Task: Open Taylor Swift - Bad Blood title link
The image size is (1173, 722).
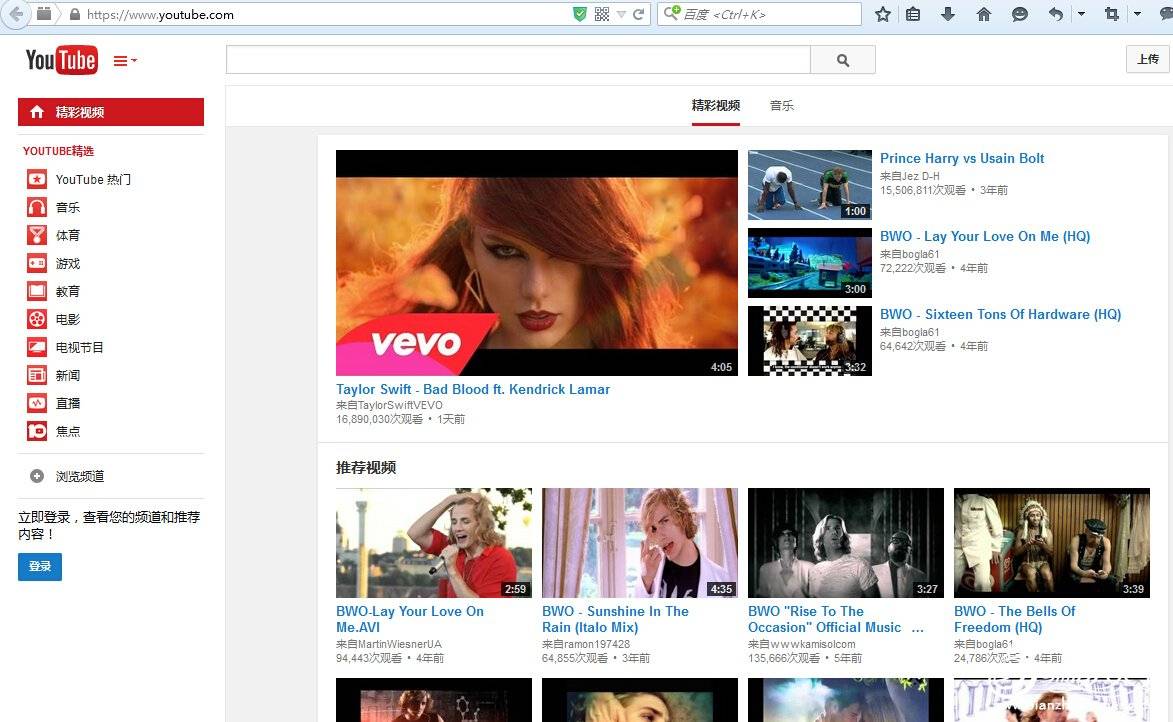Action: coord(473,389)
